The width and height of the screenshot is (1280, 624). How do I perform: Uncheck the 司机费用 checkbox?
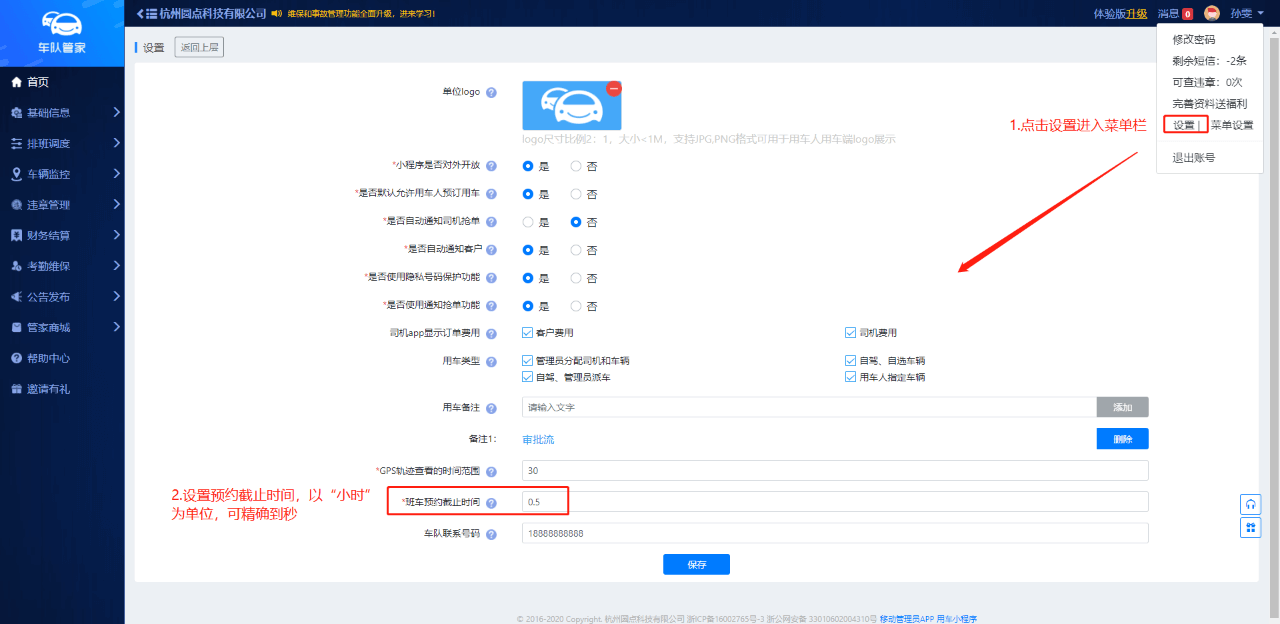click(851, 333)
